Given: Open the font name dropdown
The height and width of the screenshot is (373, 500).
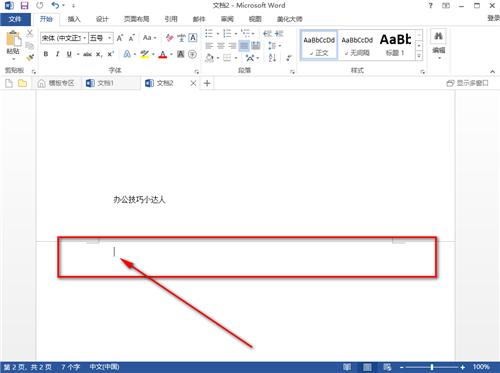Looking at the screenshot, I should [85, 38].
